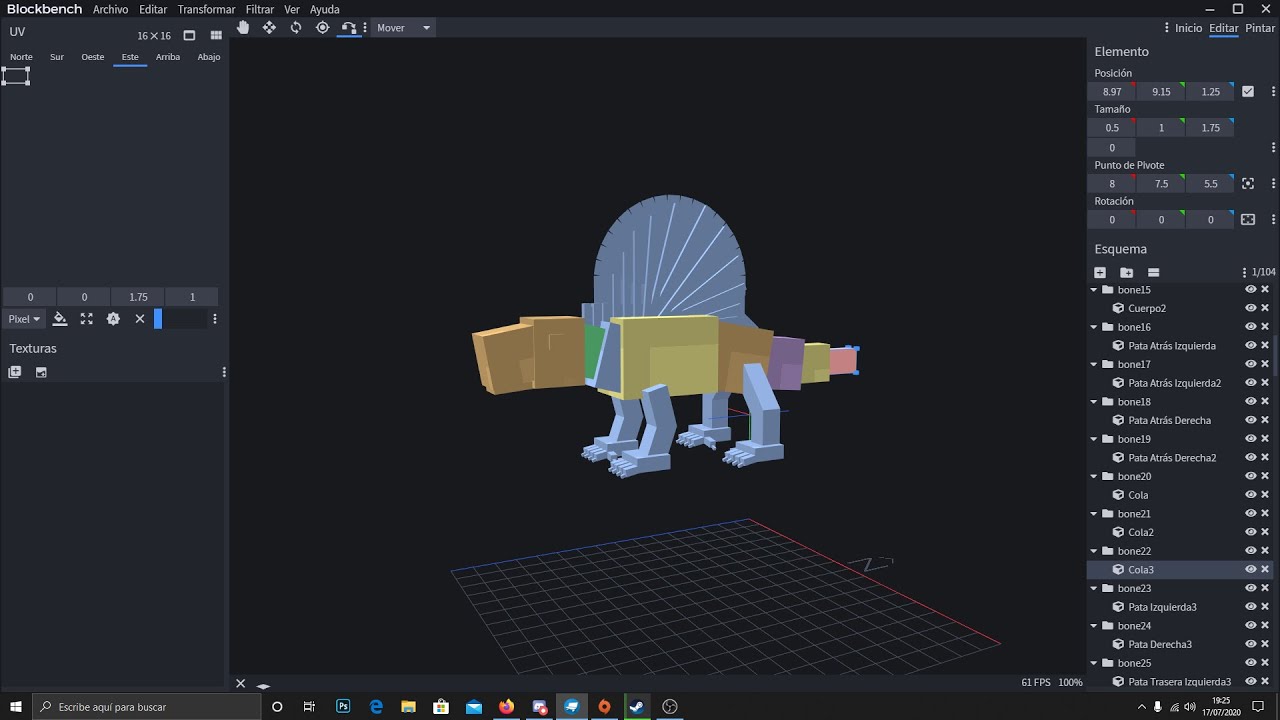The image size is (1280, 720).
Task: Click the blue UV slider bar
Action: (158, 319)
